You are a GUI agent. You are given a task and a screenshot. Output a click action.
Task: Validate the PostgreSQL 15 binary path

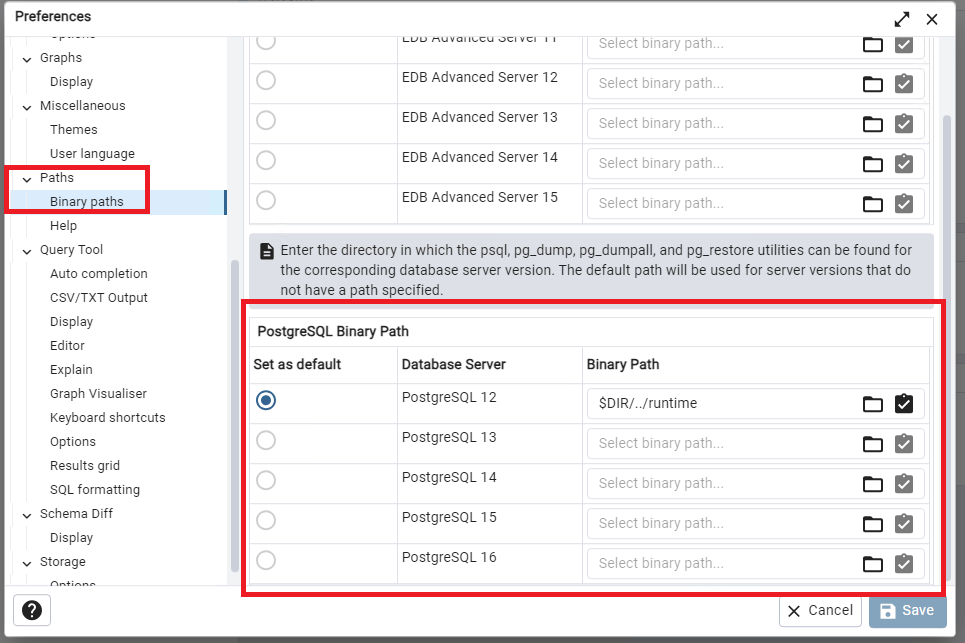[903, 524]
